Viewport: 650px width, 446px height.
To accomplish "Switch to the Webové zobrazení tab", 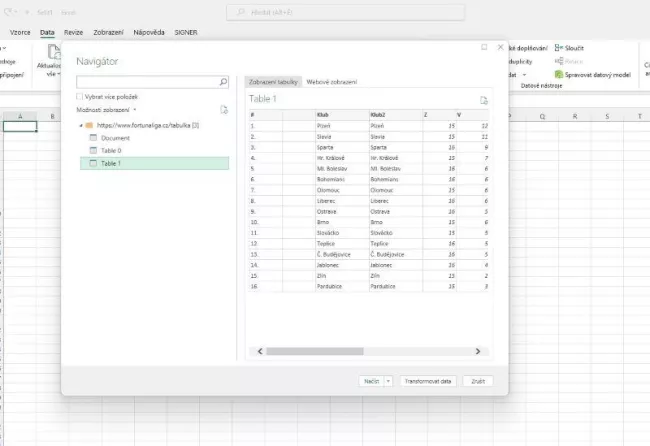I will pyautogui.click(x=331, y=81).
